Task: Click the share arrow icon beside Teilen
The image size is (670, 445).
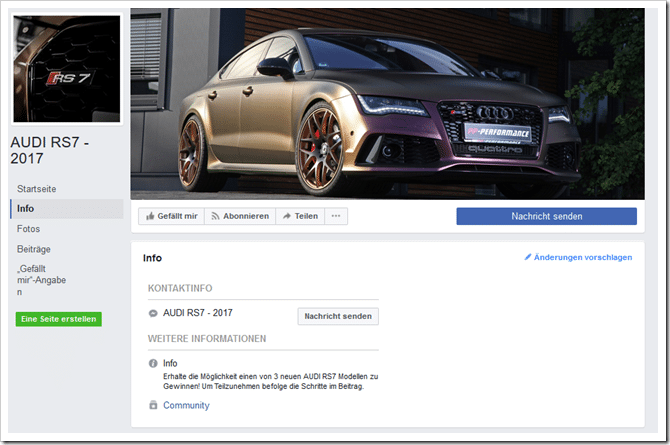Action: (x=287, y=216)
